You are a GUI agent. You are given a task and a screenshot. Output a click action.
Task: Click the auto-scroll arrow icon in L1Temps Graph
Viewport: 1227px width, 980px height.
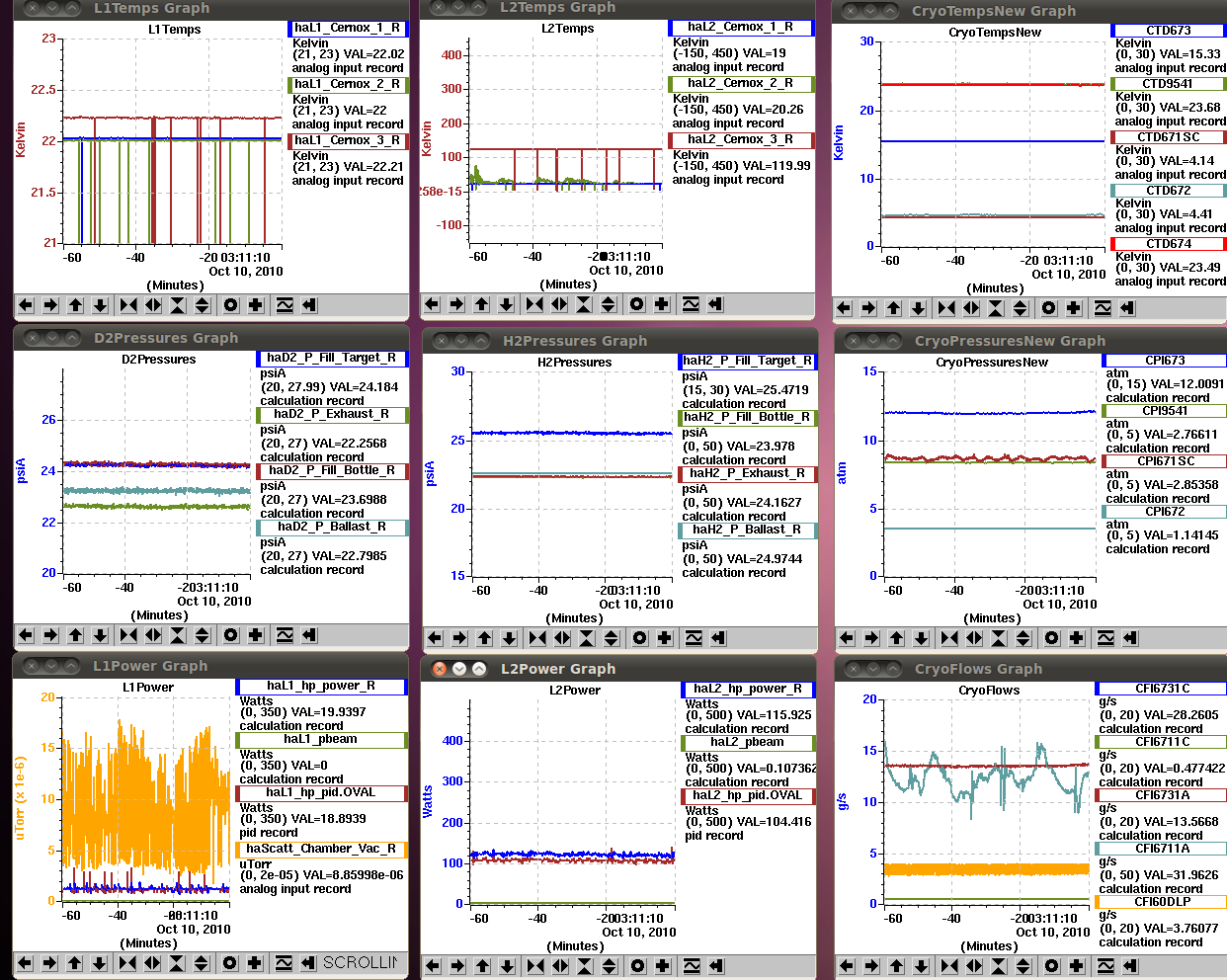(x=309, y=305)
